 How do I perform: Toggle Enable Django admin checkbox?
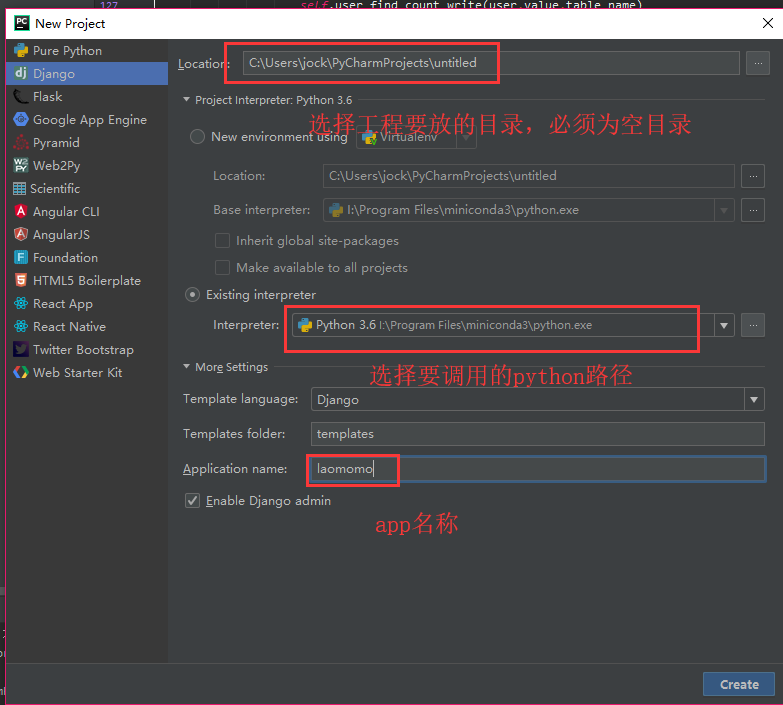tap(192, 500)
